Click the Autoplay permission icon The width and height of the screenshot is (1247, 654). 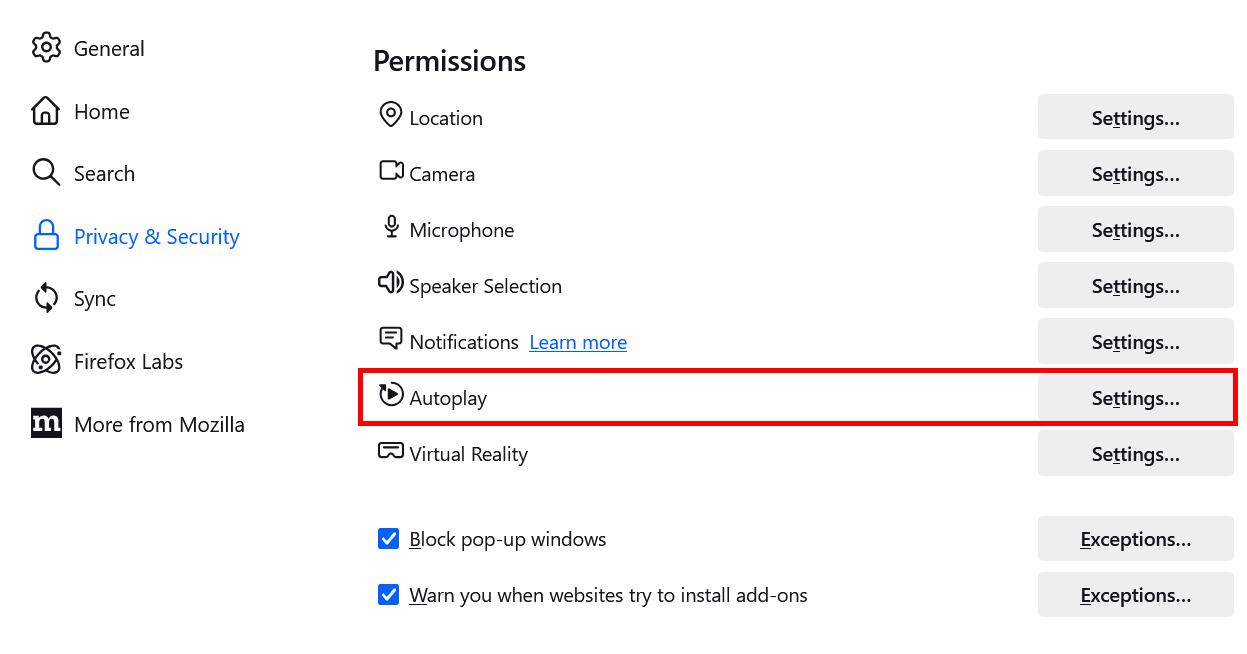(390, 396)
